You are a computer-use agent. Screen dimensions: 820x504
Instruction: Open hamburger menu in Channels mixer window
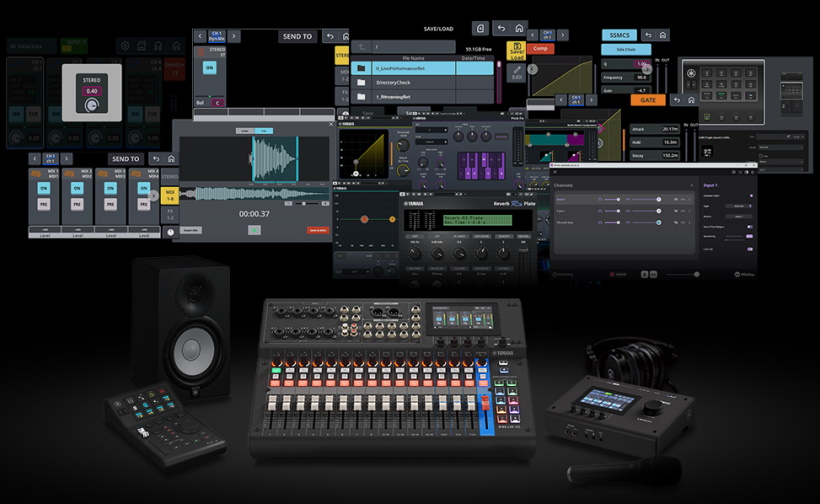(555, 172)
